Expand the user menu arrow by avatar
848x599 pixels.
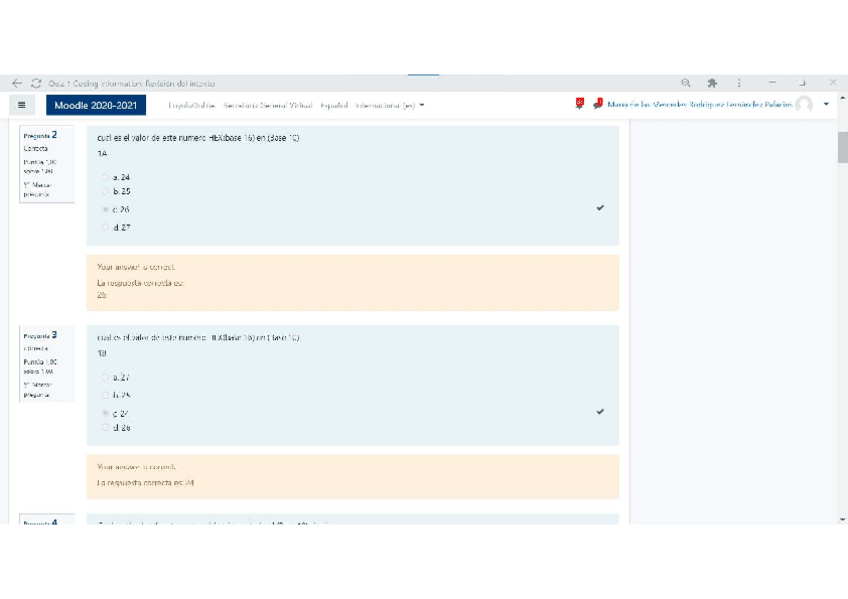[826, 104]
